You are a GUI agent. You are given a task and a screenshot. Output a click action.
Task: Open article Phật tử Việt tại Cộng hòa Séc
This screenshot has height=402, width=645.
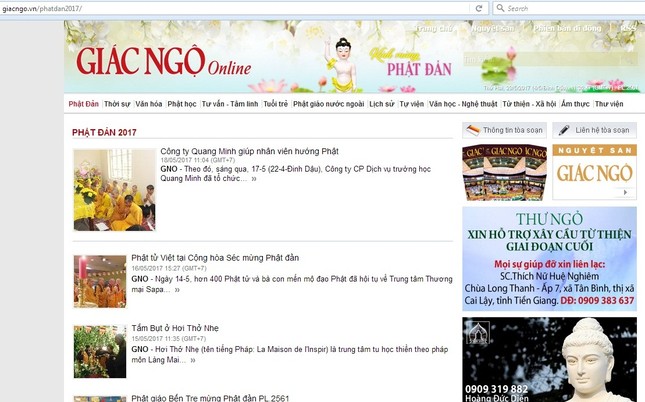click(x=215, y=258)
